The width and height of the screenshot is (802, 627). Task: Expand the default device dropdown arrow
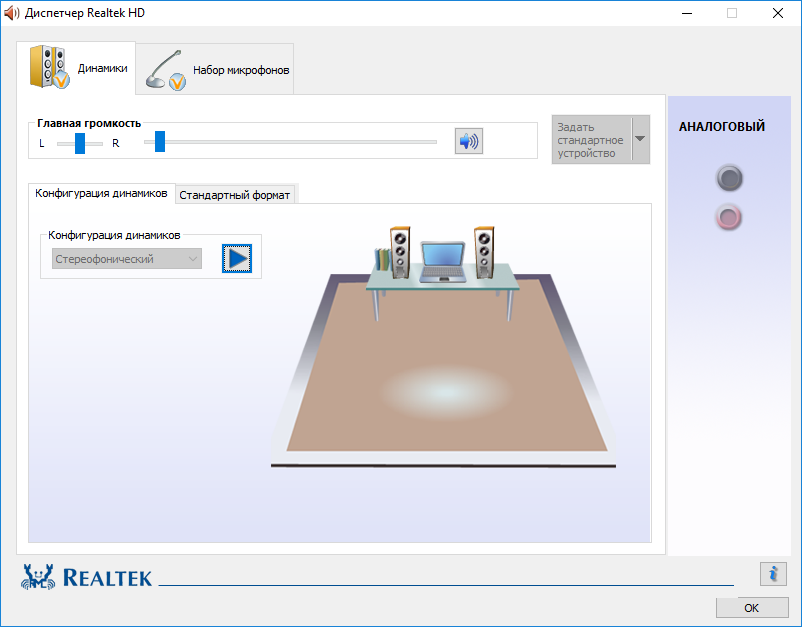coord(640,139)
